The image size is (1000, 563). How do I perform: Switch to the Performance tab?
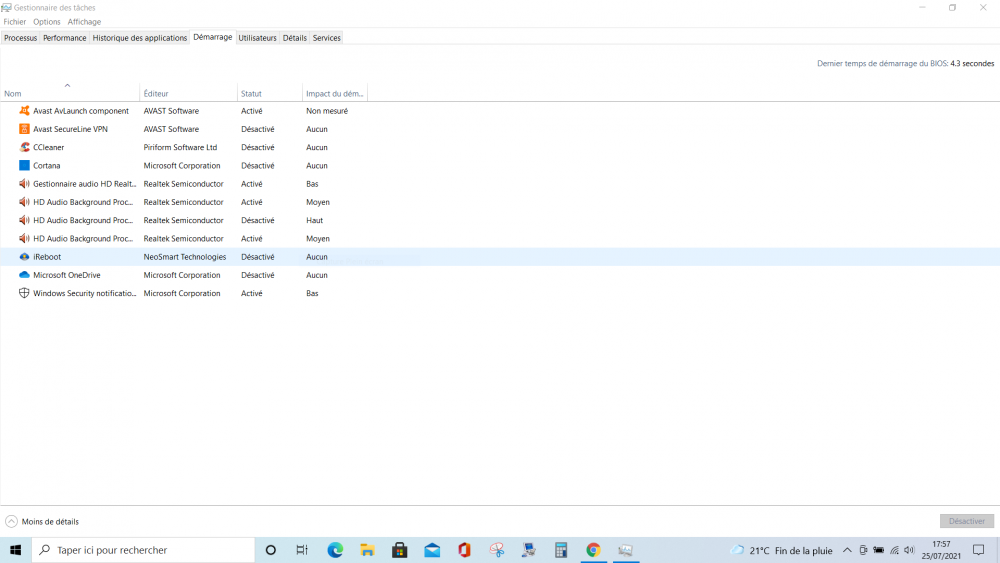coord(64,38)
